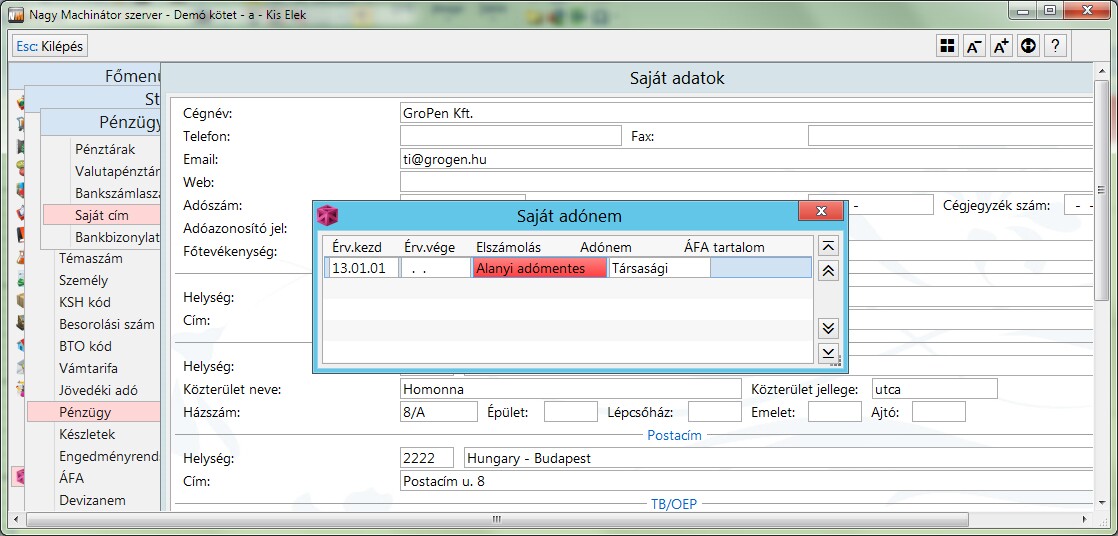Open the Devizanem menu item

click(92, 500)
